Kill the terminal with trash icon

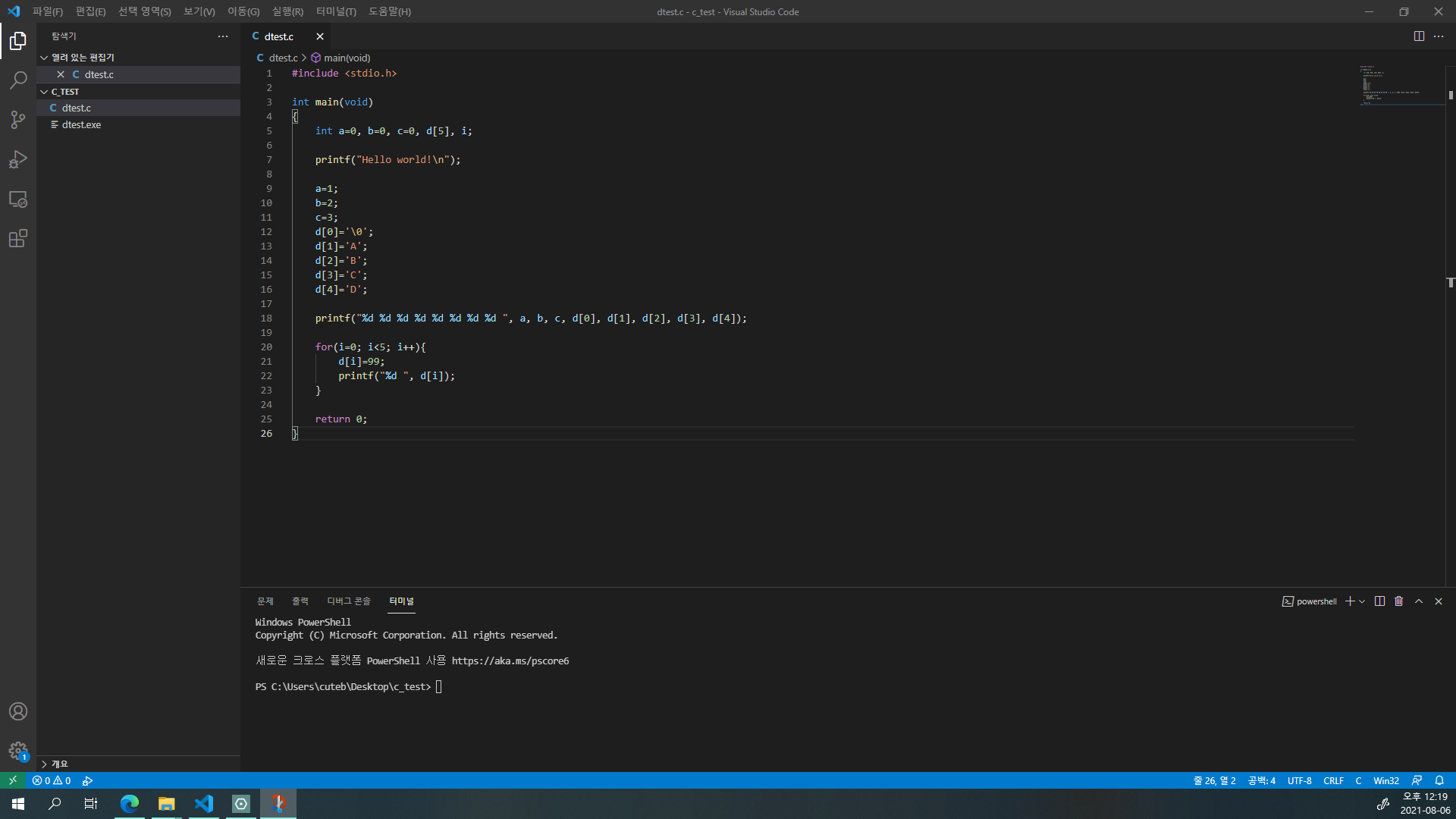[1399, 601]
